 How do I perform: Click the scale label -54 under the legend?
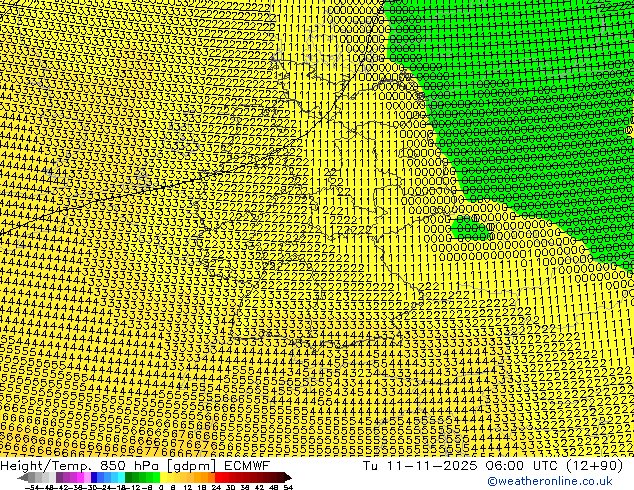coord(32,487)
